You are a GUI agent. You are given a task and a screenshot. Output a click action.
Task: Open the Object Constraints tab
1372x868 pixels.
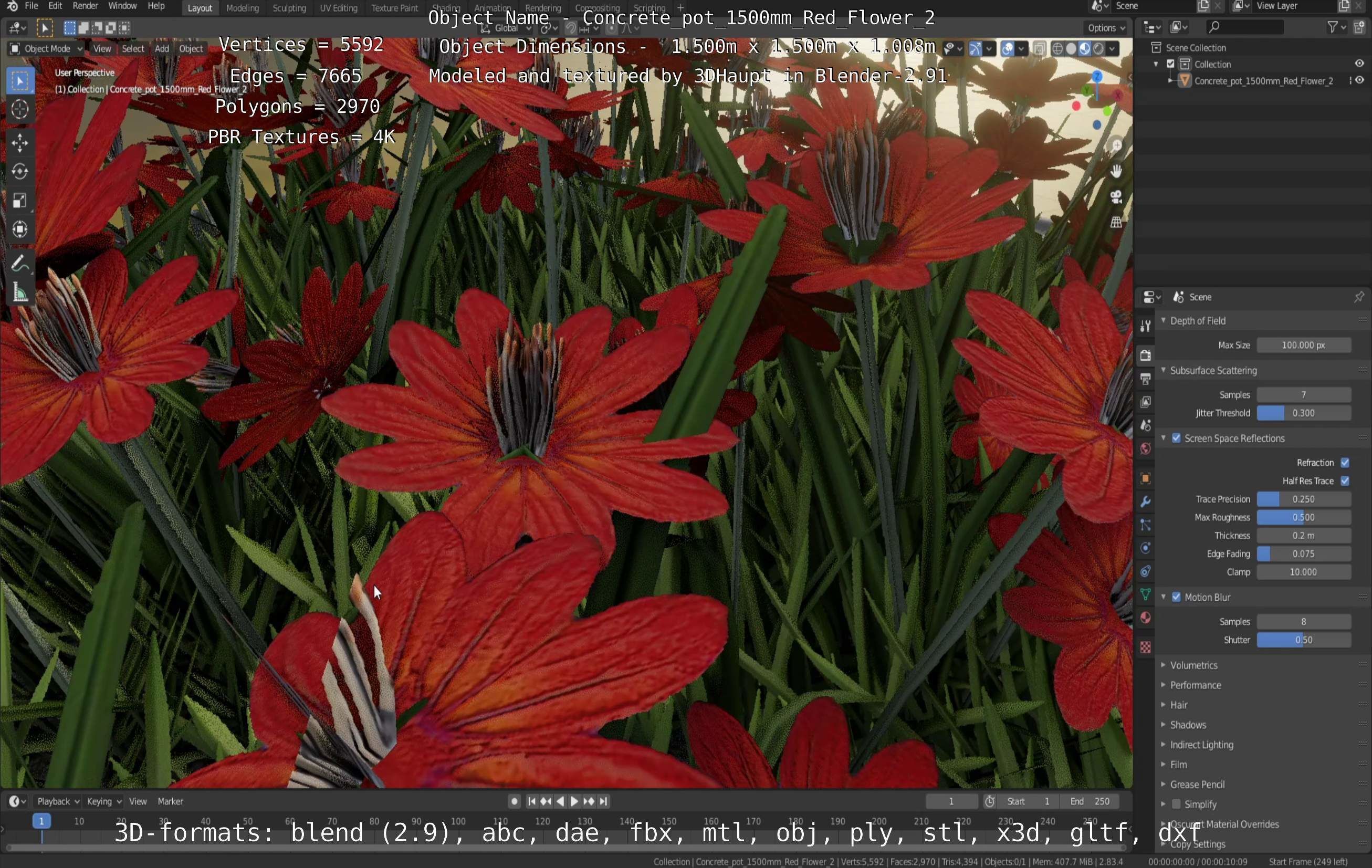[x=1145, y=572]
